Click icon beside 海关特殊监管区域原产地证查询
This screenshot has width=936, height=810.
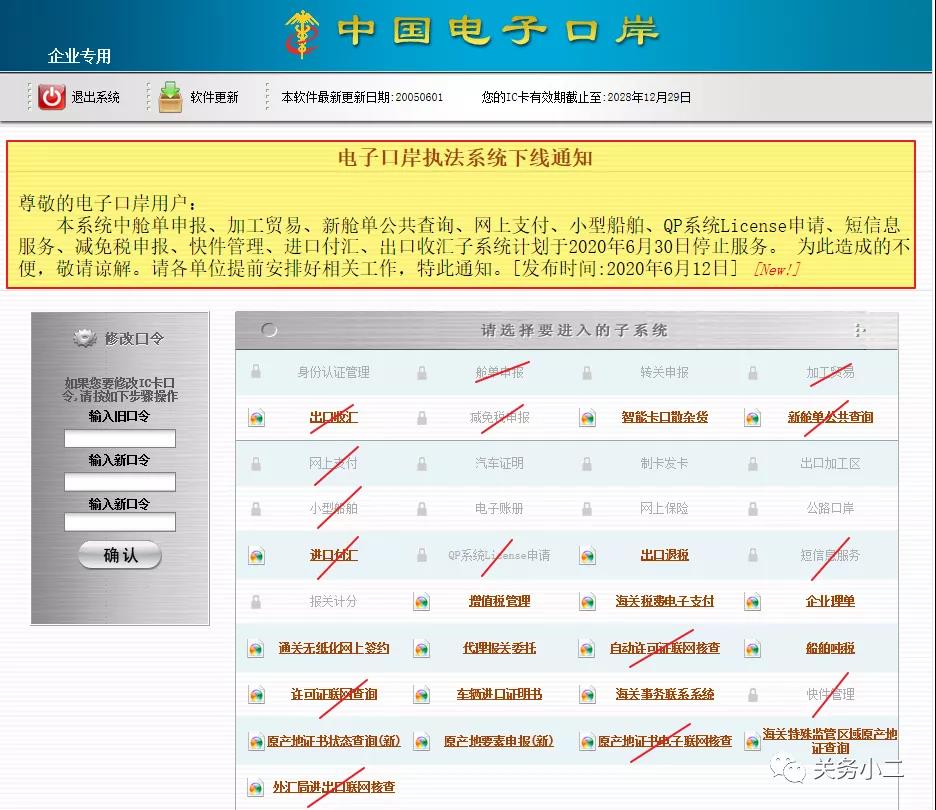[x=753, y=741]
